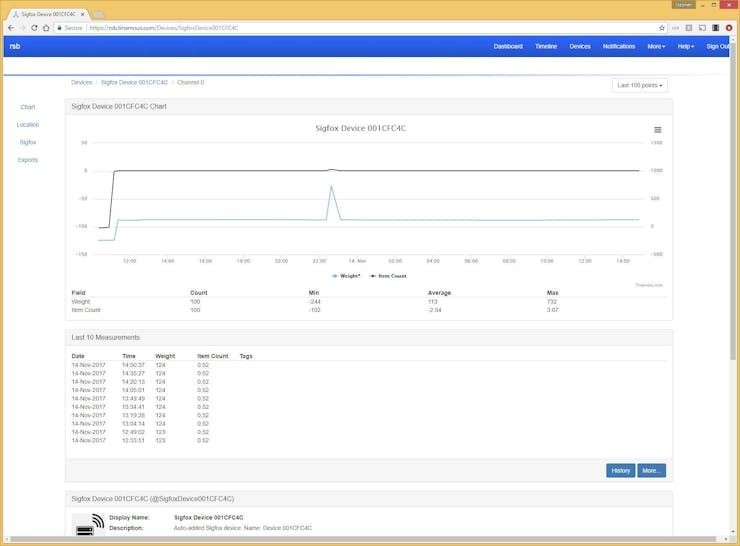Click the More... button under measurements
The height and width of the screenshot is (546, 740).
pos(651,470)
